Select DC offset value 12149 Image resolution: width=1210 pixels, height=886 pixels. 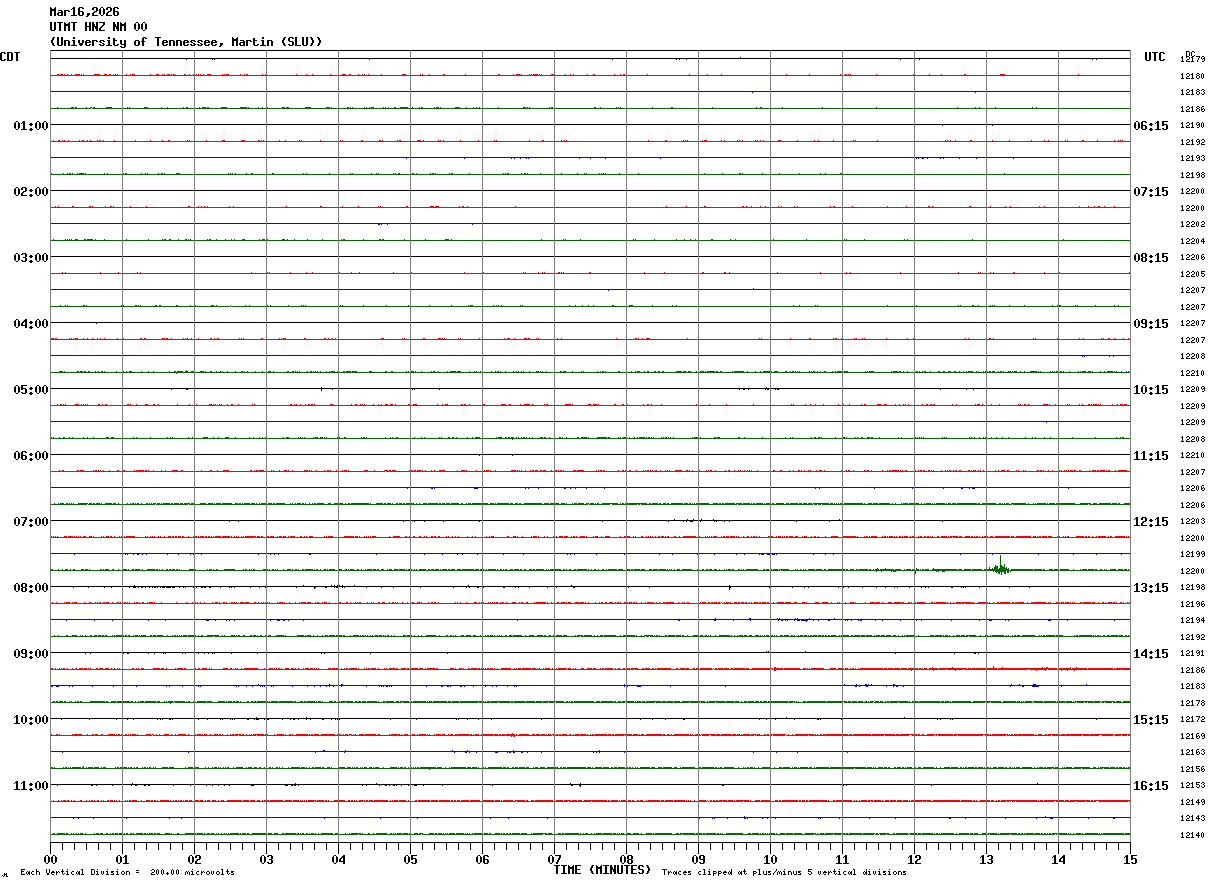coord(1192,802)
